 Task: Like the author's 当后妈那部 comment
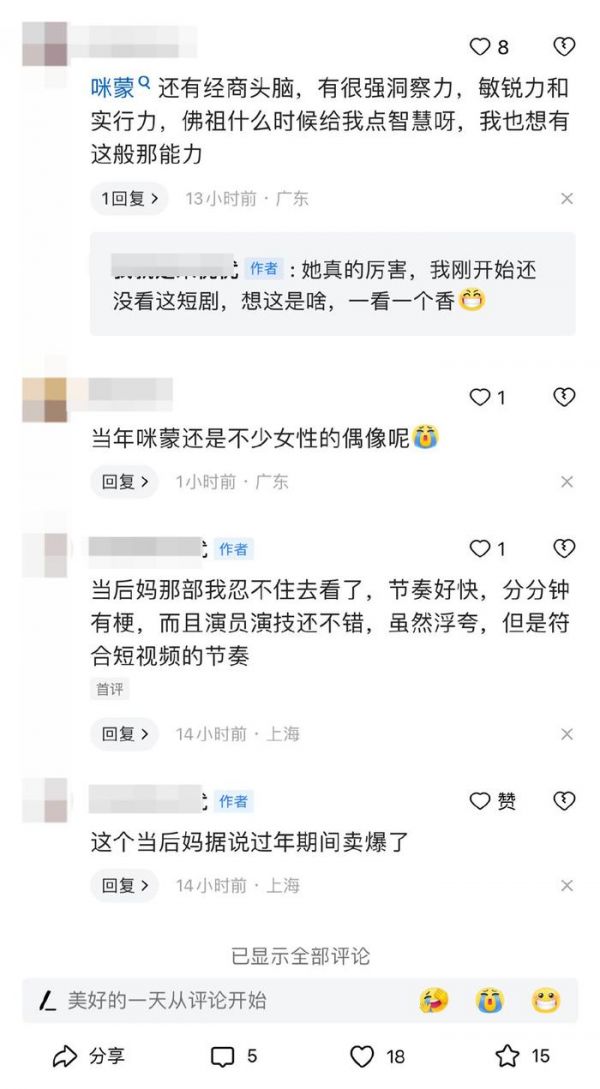click(x=481, y=549)
